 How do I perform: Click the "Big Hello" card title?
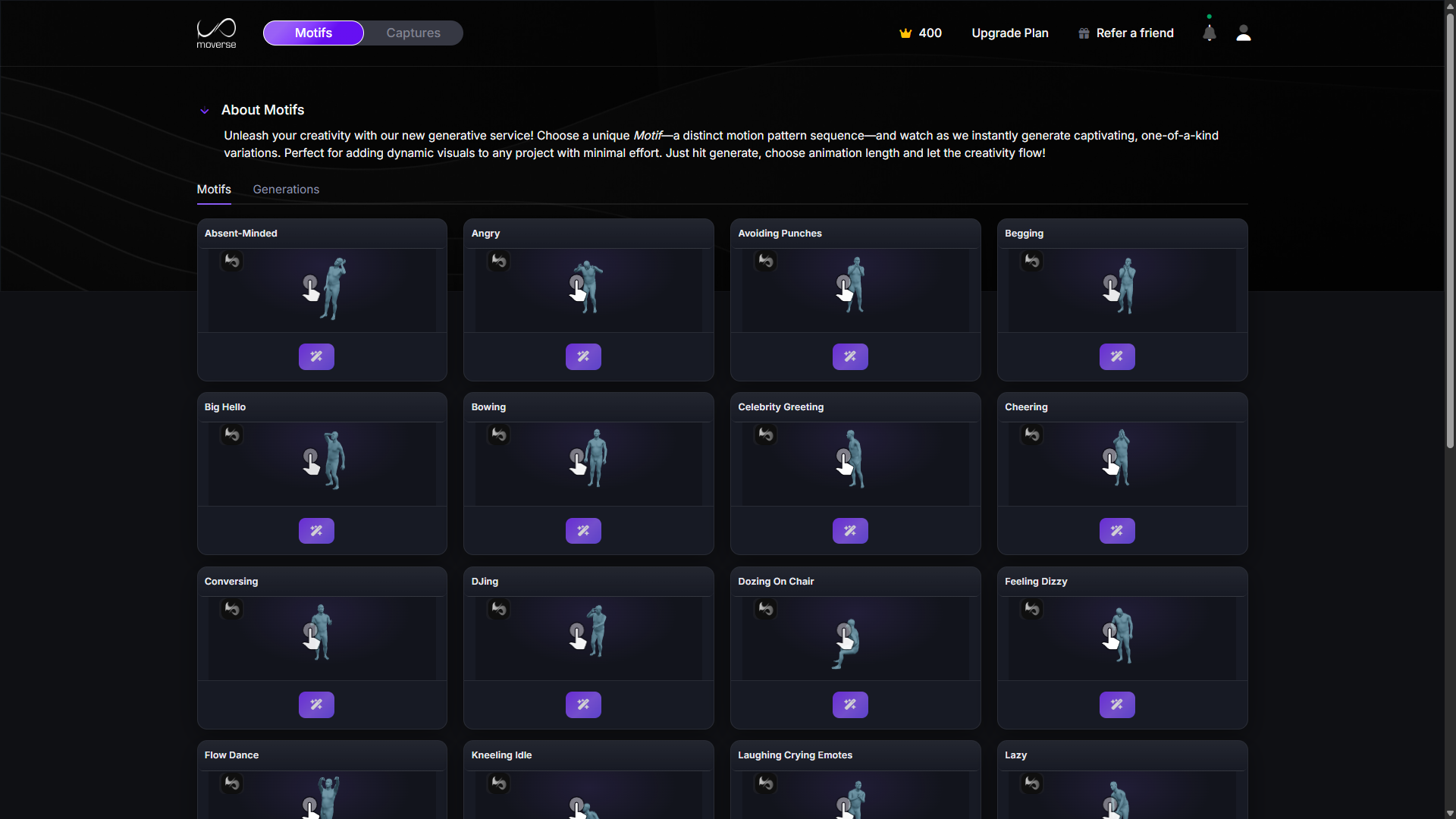[225, 407]
